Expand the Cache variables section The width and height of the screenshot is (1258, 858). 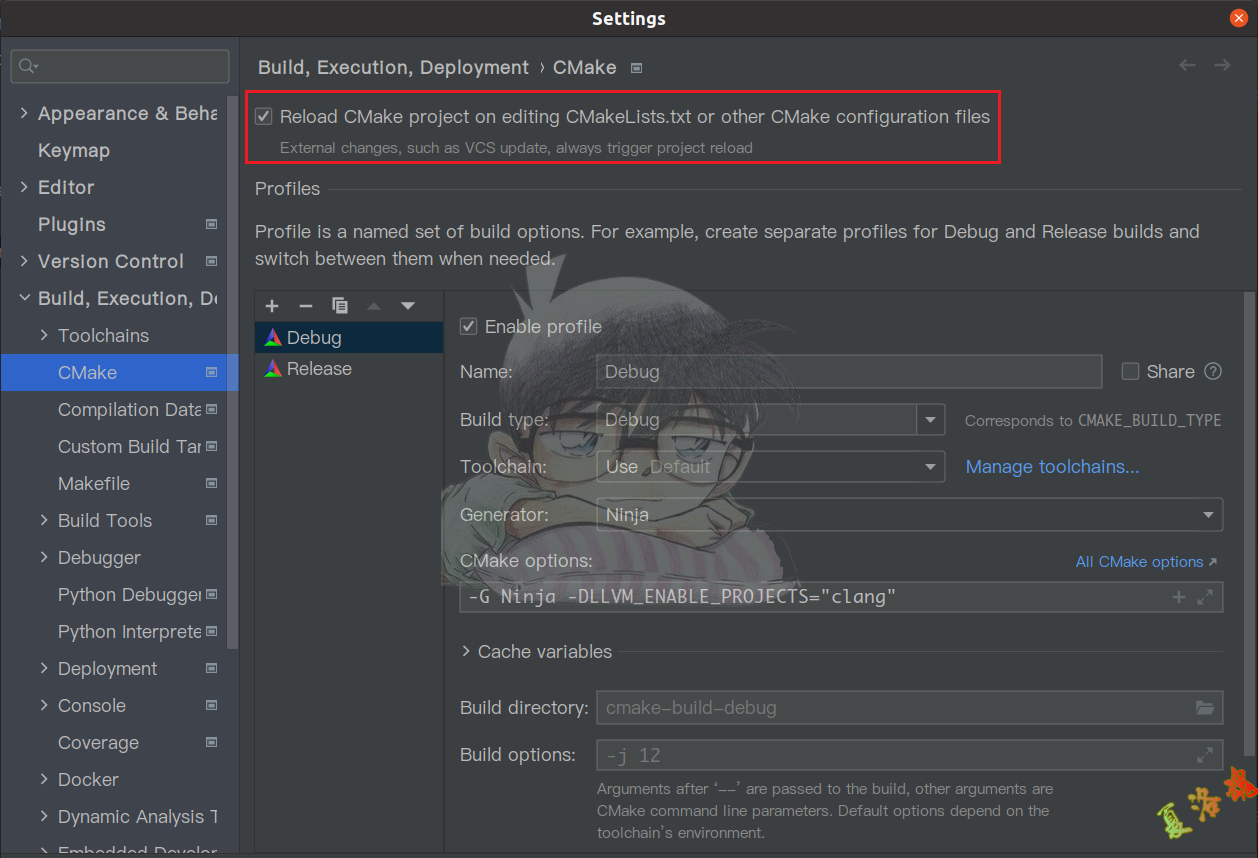point(465,651)
